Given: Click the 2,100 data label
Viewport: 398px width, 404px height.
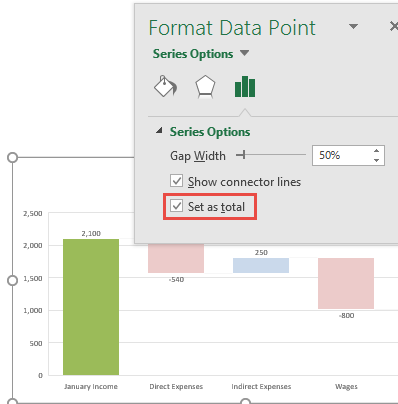Looking at the screenshot, I should click(91, 233).
